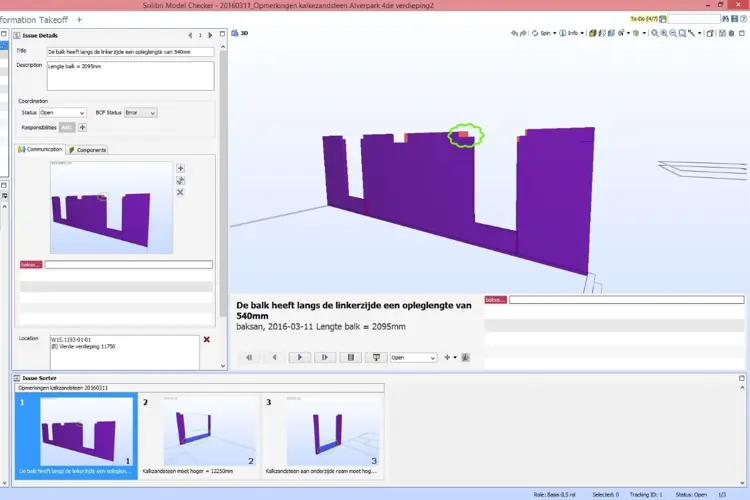Play the issue slideshow
This screenshot has height=500, width=750.
299,357
